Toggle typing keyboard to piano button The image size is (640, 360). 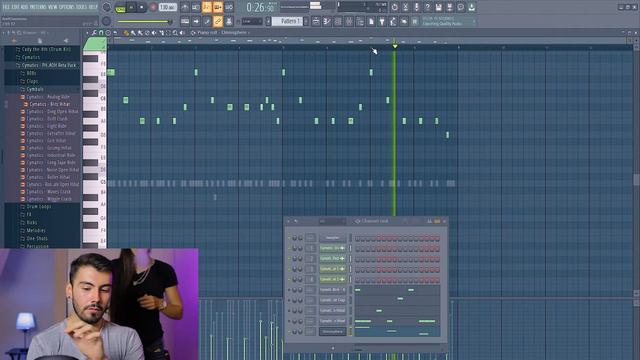point(185,21)
